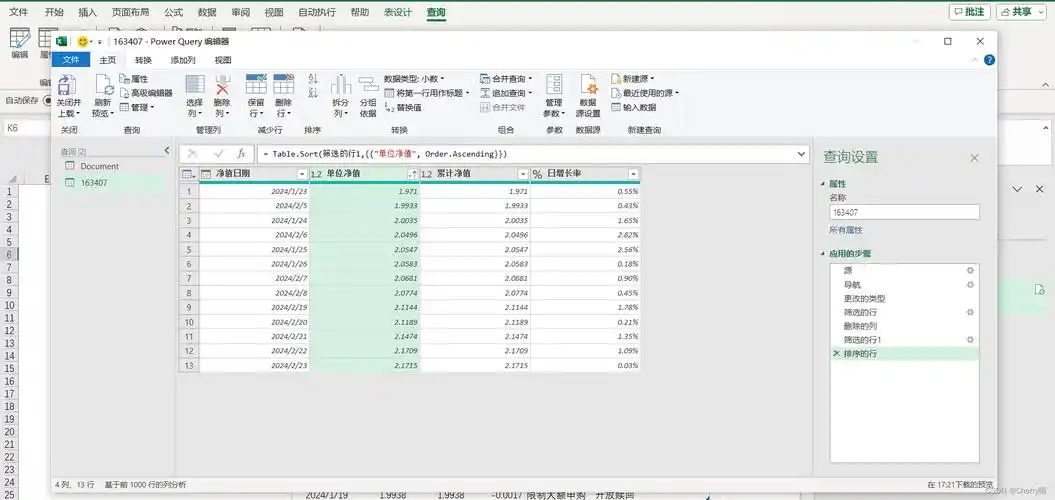Open 净值日期 column filter dropdown
This screenshot has width=1055, height=500.
301,174
